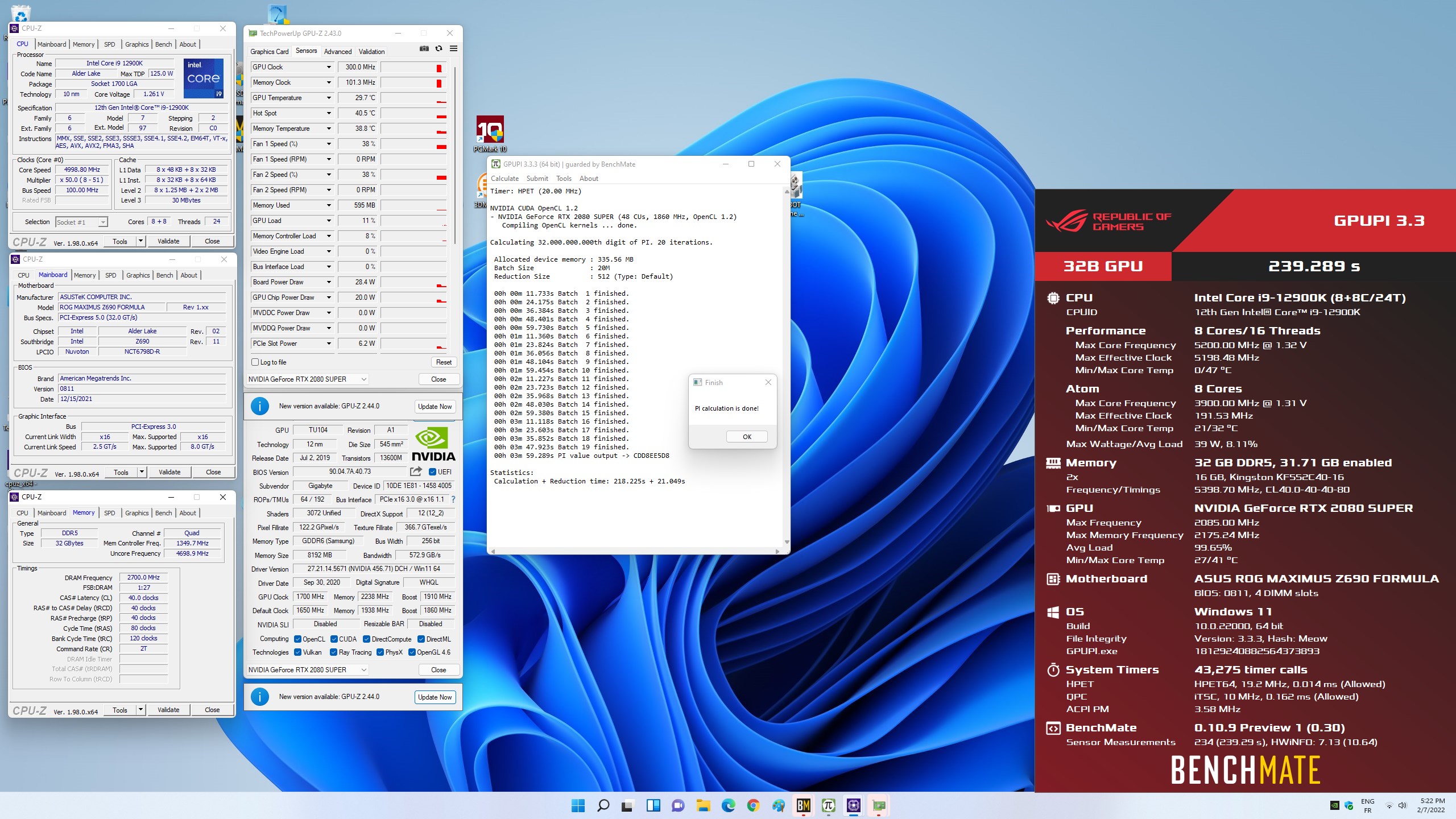This screenshot has width=1456, height=819.
Task: Click Close in GPU-Z Sensors window
Action: pyautogui.click(x=439, y=379)
